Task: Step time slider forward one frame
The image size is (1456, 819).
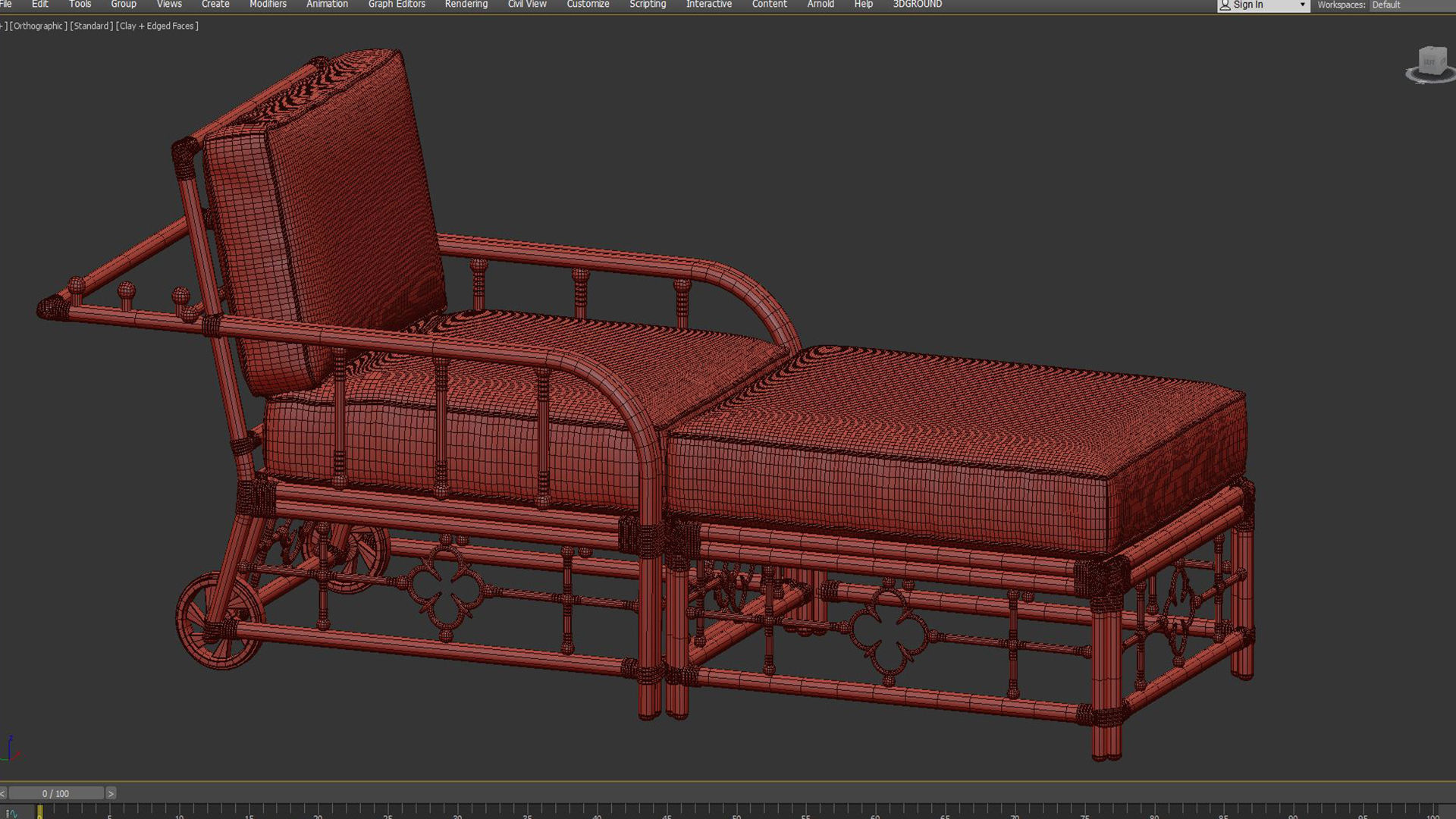Action: click(x=111, y=794)
